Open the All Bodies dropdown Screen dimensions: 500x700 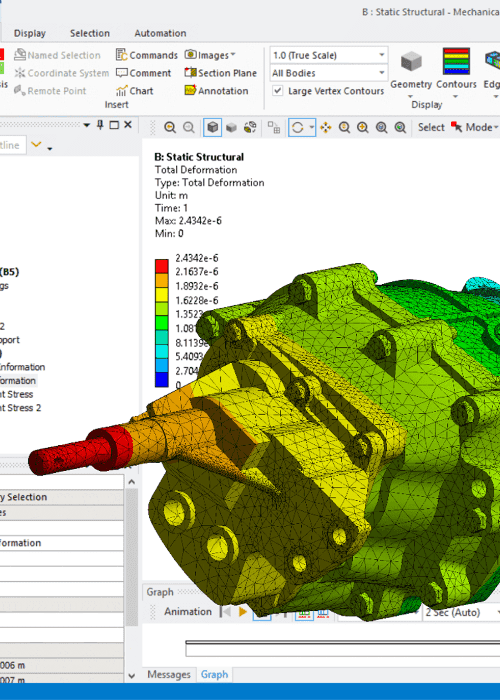(x=329, y=73)
